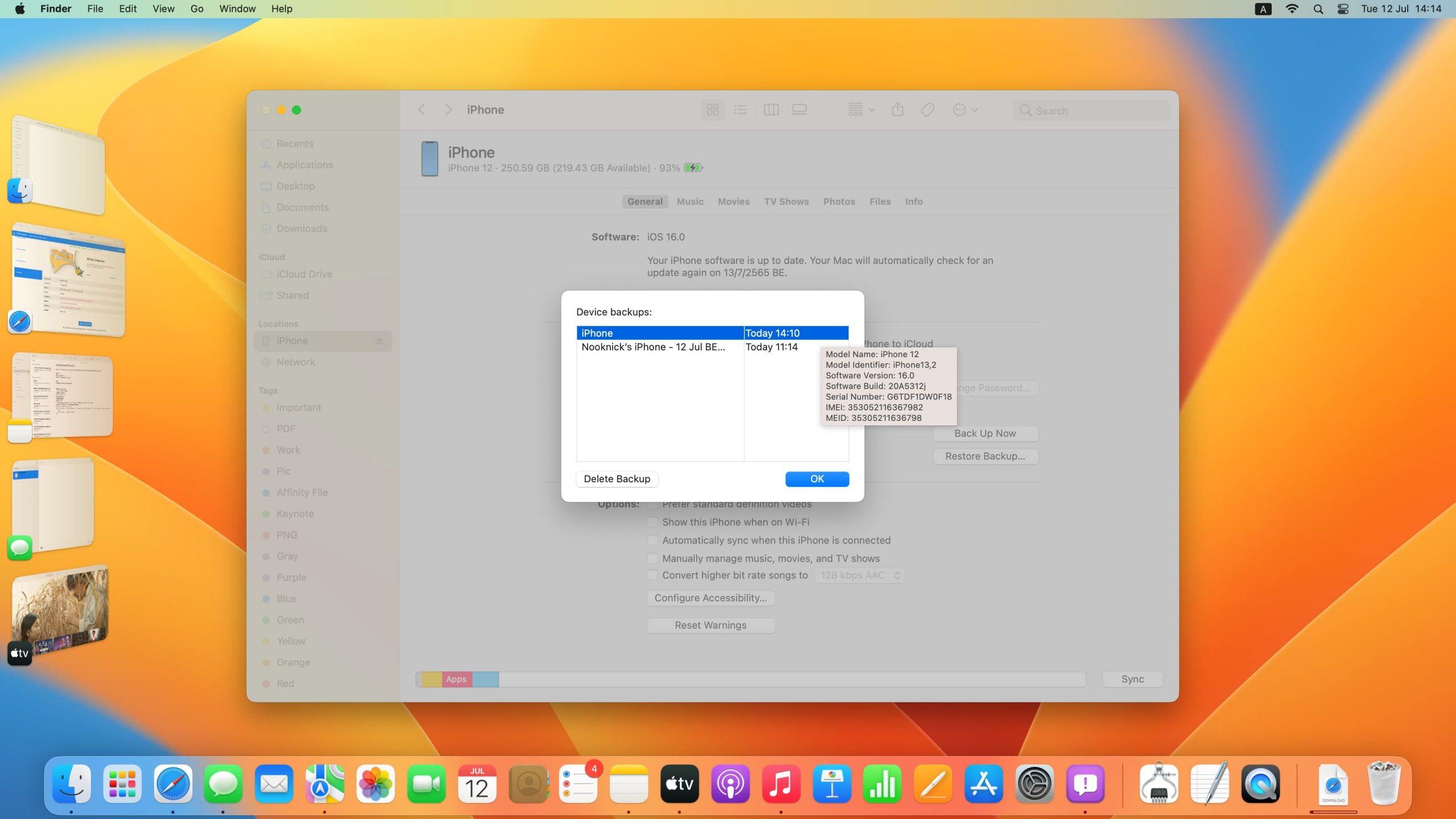Check 'Manually manage music, movies, and TV shows'
Image resolution: width=1456 pixels, height=819 pixels.
click(652, 559)
